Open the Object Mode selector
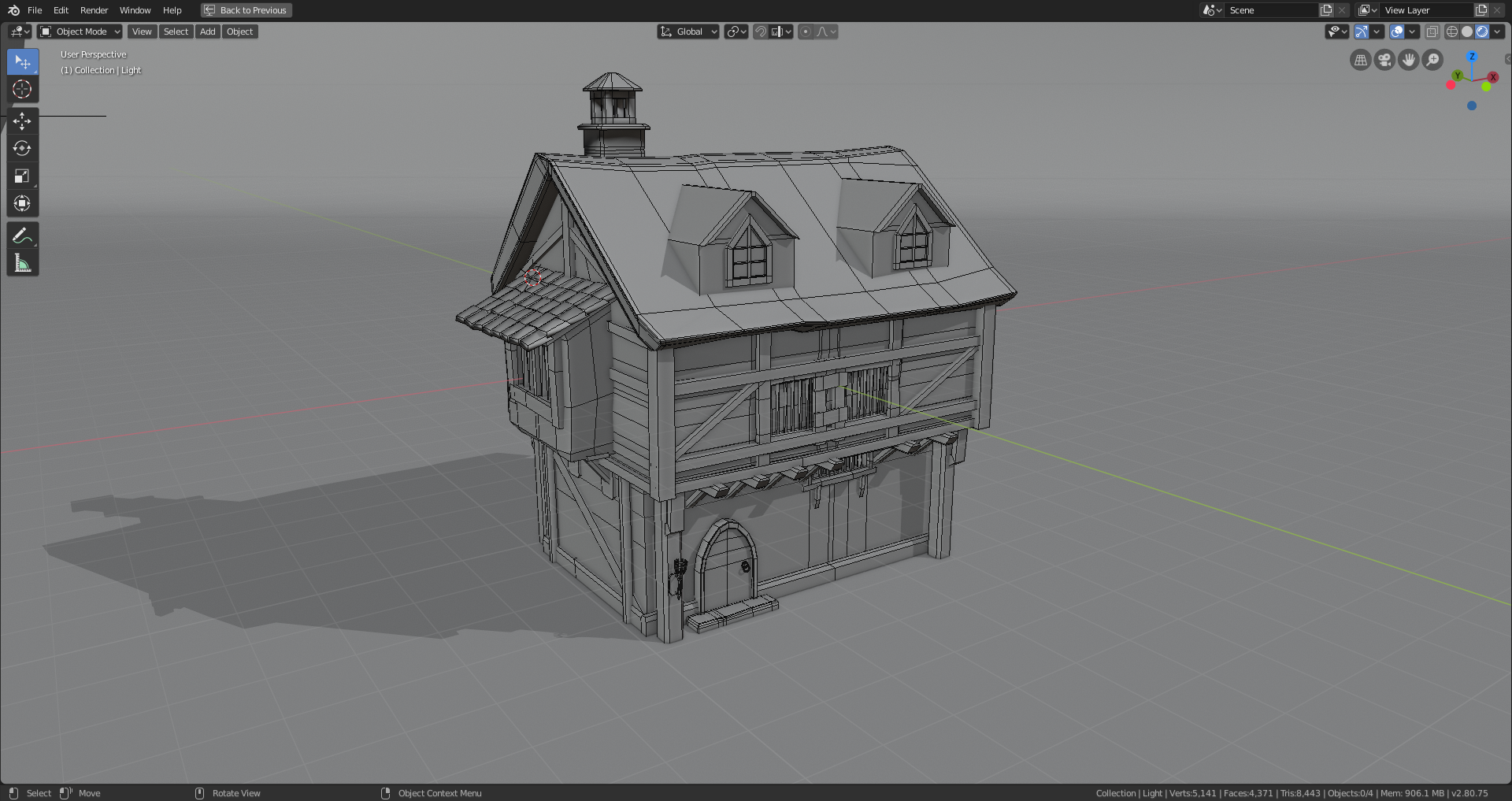The height and width of the screenshot is (801, 1512). [x=79, y=32]
